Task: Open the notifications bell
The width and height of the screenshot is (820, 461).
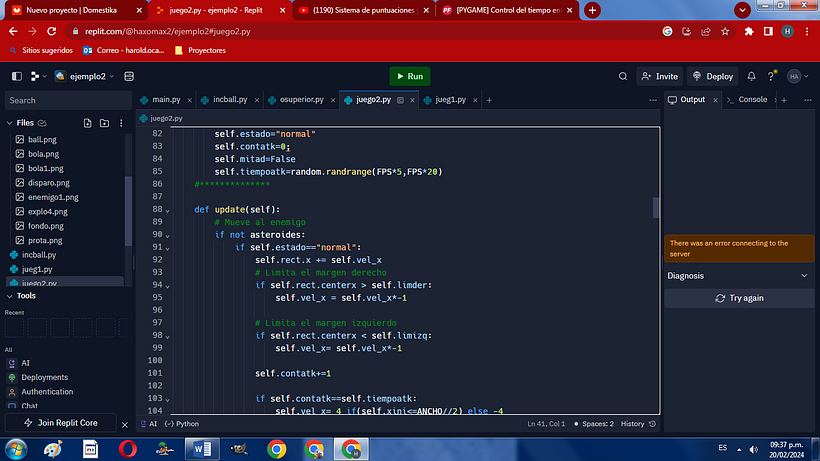Action: pos(751,76)
